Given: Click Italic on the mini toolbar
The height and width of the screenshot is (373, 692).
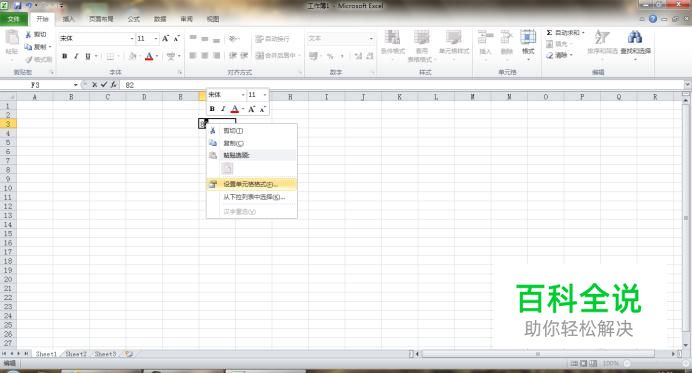Looking at the screenshot, I should [x=223, y=109].
